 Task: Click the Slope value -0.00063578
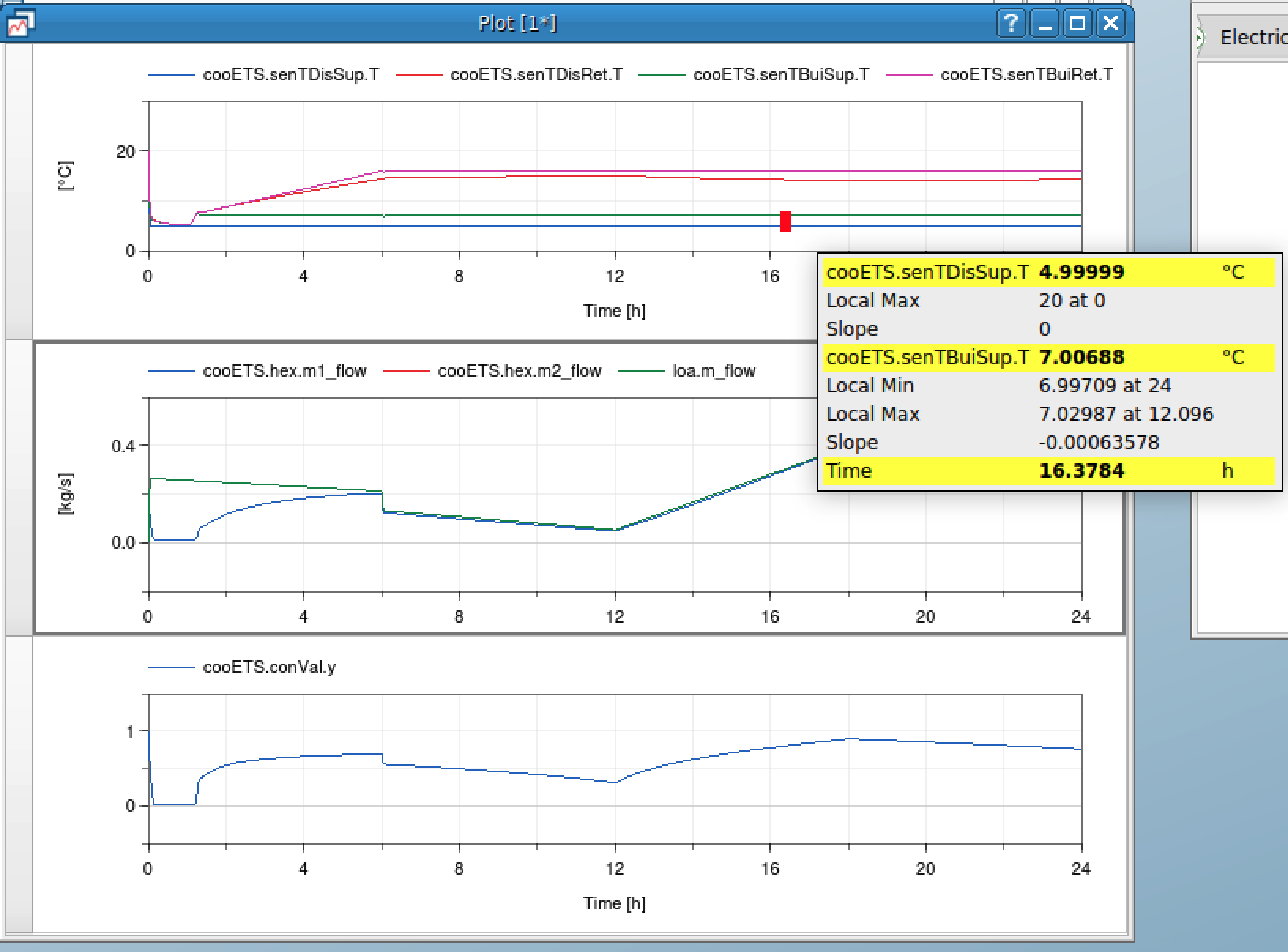click(x=1099, y=442)
